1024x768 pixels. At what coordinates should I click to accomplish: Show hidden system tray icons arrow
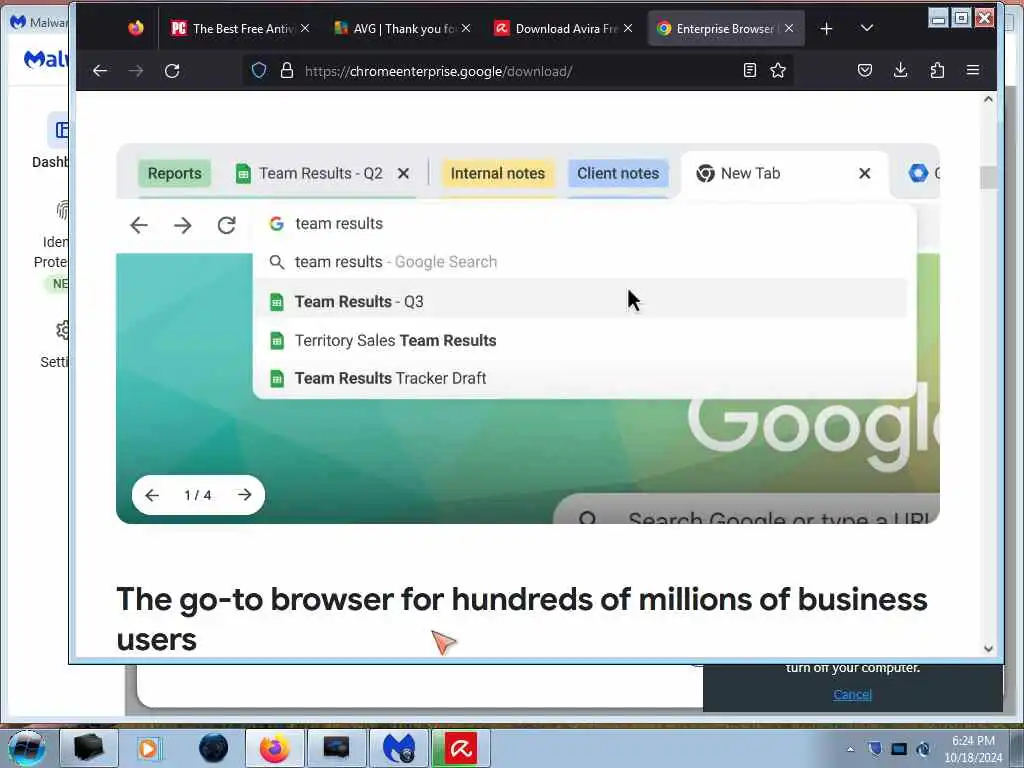850,749
